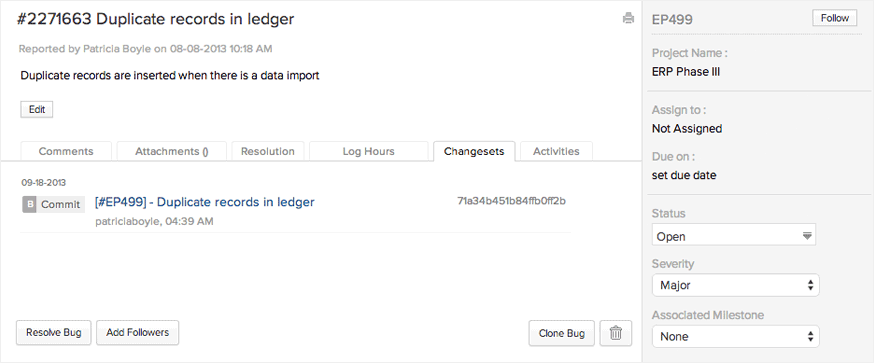Click the commit badge icon
Image resolution: width=874 pixels, height=363 pixels.
point(30,205)
